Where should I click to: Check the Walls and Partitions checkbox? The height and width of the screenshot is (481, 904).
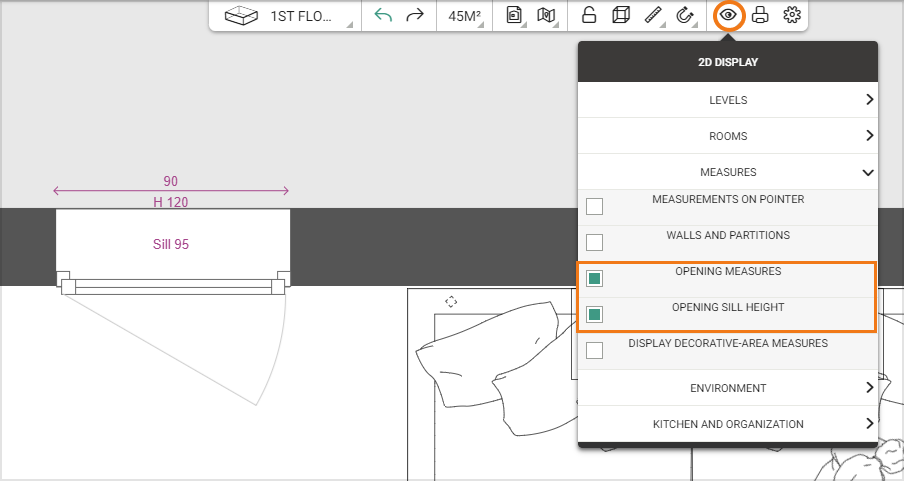(x=595, y=243)
